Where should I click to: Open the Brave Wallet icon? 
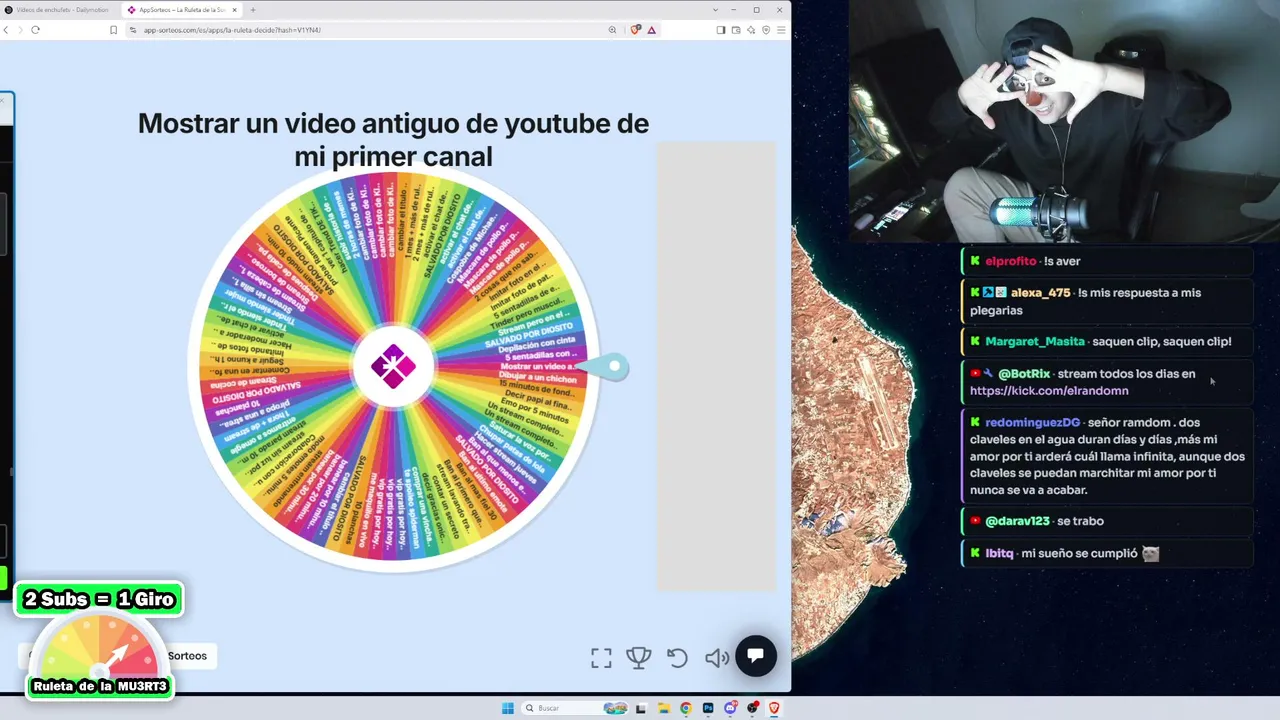point(736,30)
